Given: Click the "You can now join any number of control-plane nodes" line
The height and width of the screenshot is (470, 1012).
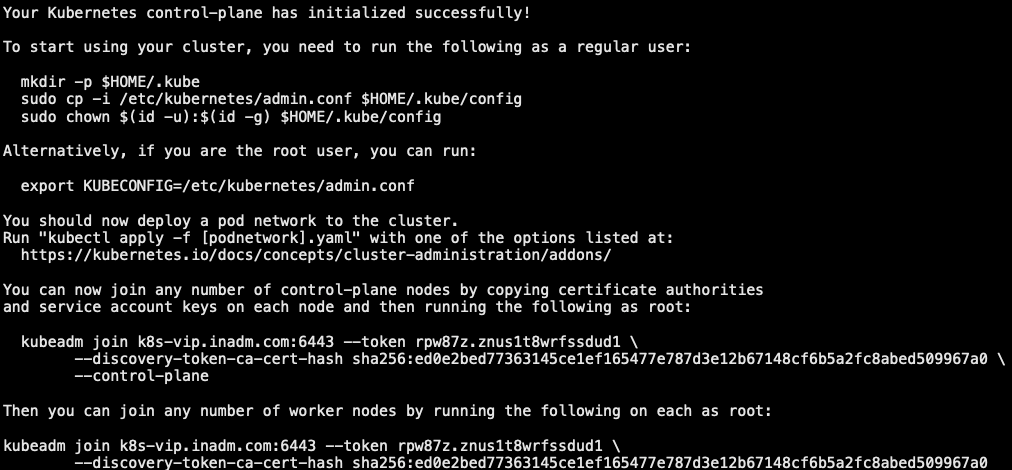Looking at the screenshot, I should coord(383,290).
